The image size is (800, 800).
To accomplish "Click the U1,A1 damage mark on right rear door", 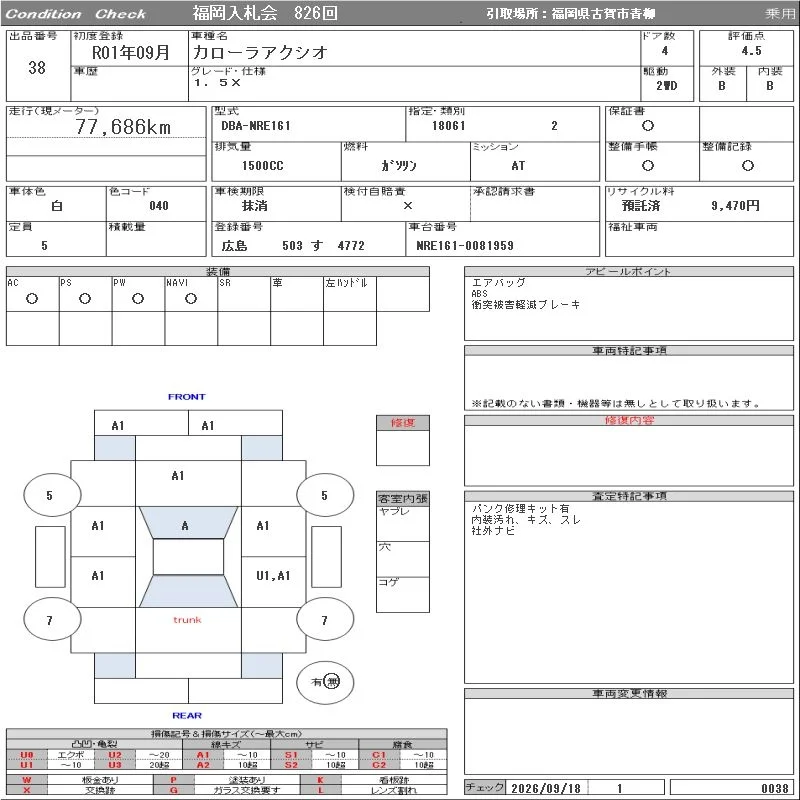I will (x=273, y=576).
